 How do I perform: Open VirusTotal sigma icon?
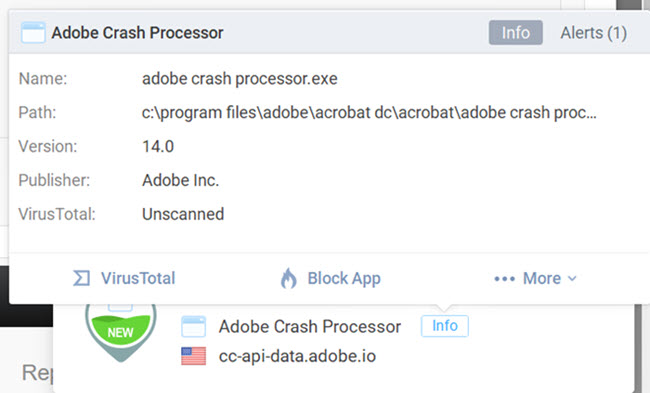(x=81, y=278)
